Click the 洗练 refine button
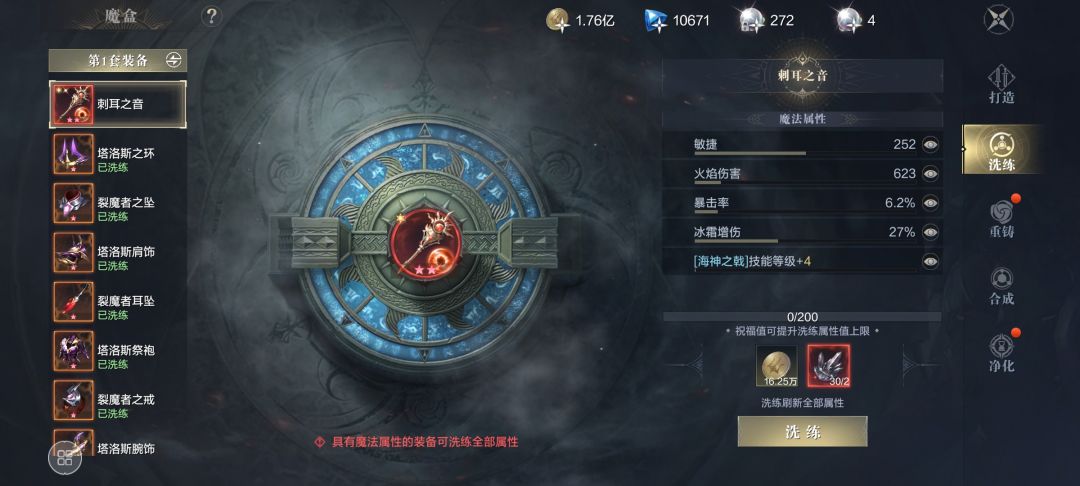This screenshot has width=1080, height=486. pos(802,432)
